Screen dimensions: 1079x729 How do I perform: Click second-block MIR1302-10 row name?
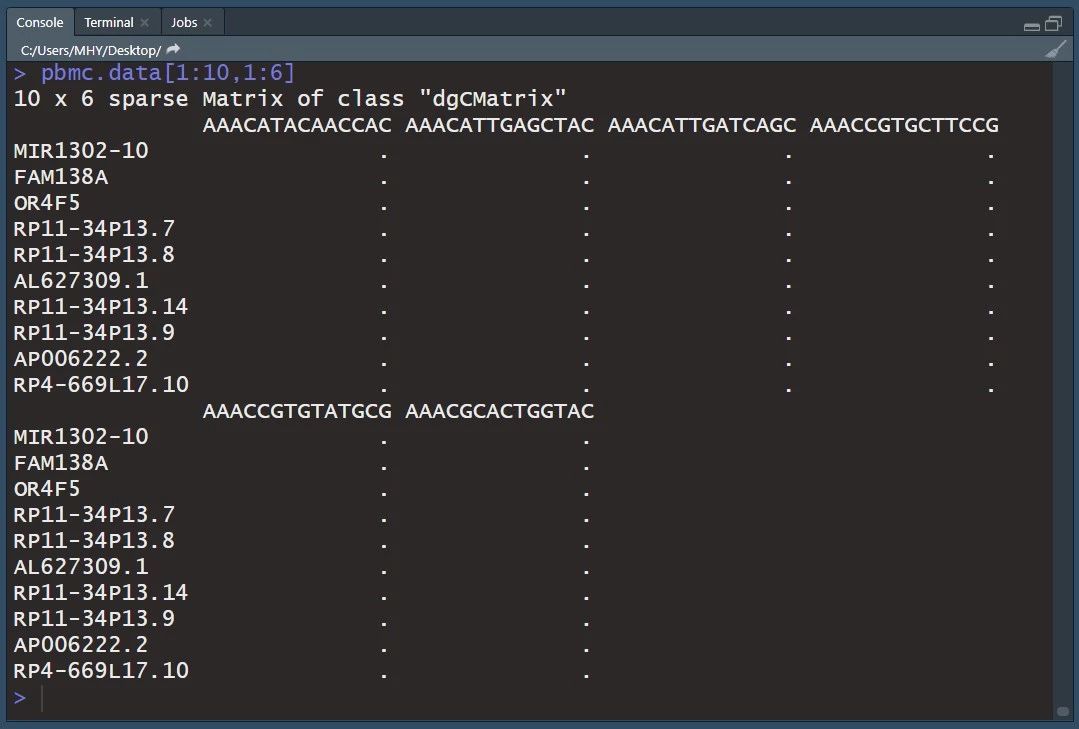[81, 436]
